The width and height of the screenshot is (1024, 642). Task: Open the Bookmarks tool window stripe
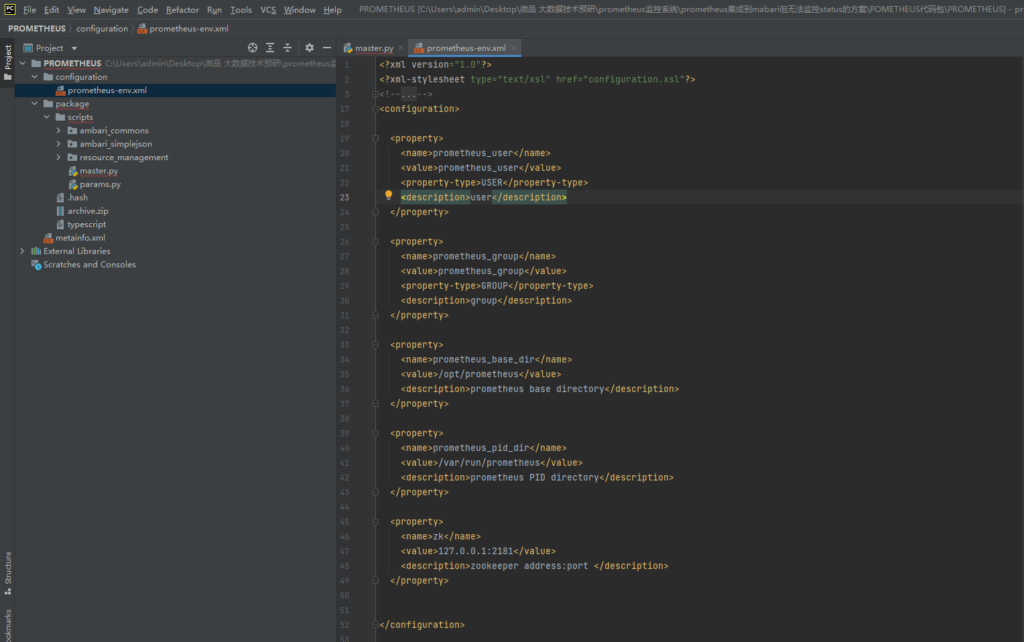(8, 626)
